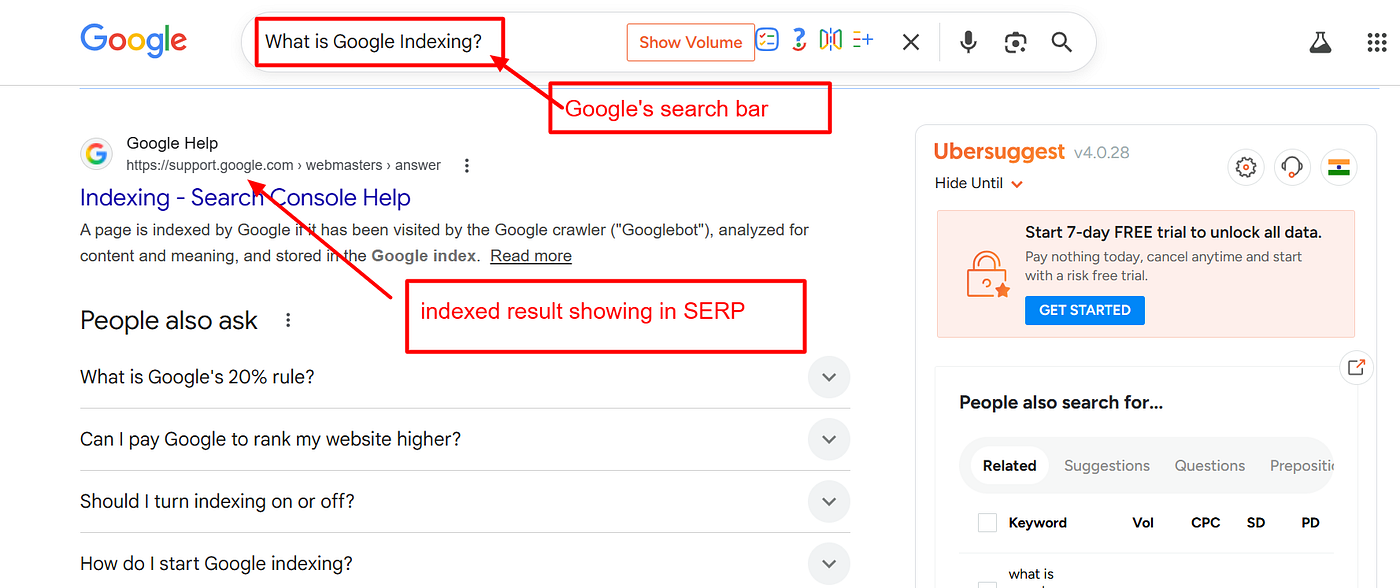This screenshot has width=1400, height=588.
Task: Click the Google logo
Action: (x=133, y=40)
